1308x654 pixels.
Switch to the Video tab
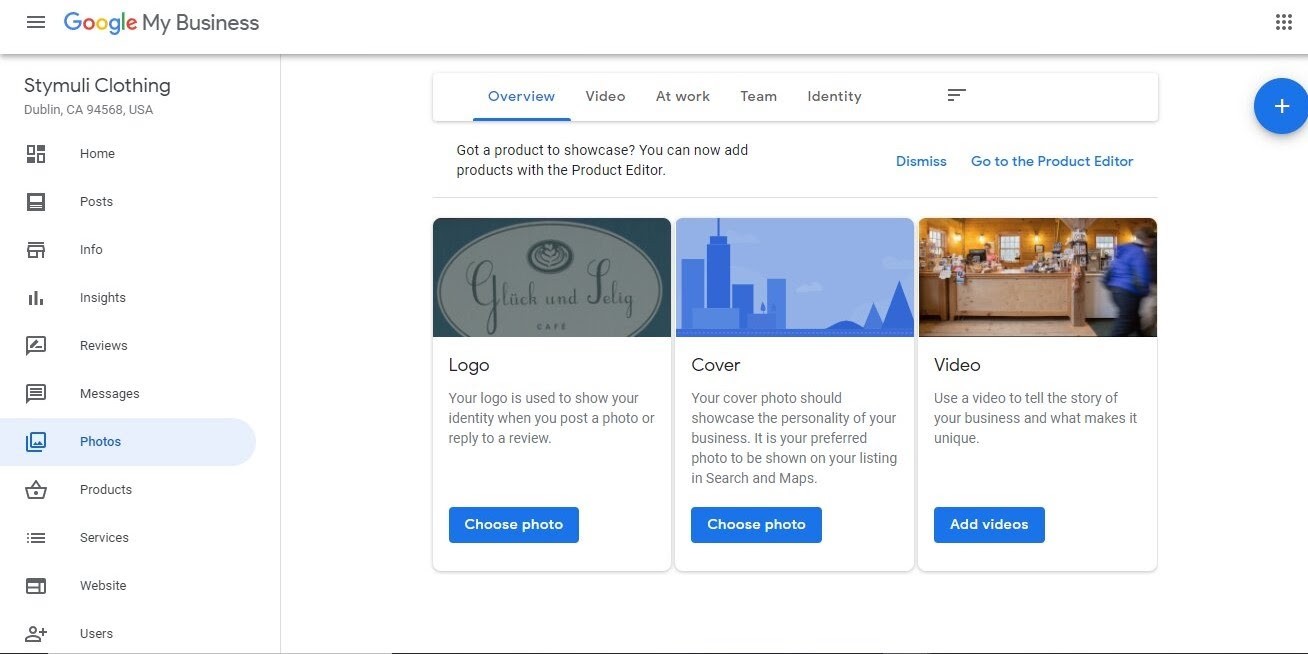click(605, 96)
